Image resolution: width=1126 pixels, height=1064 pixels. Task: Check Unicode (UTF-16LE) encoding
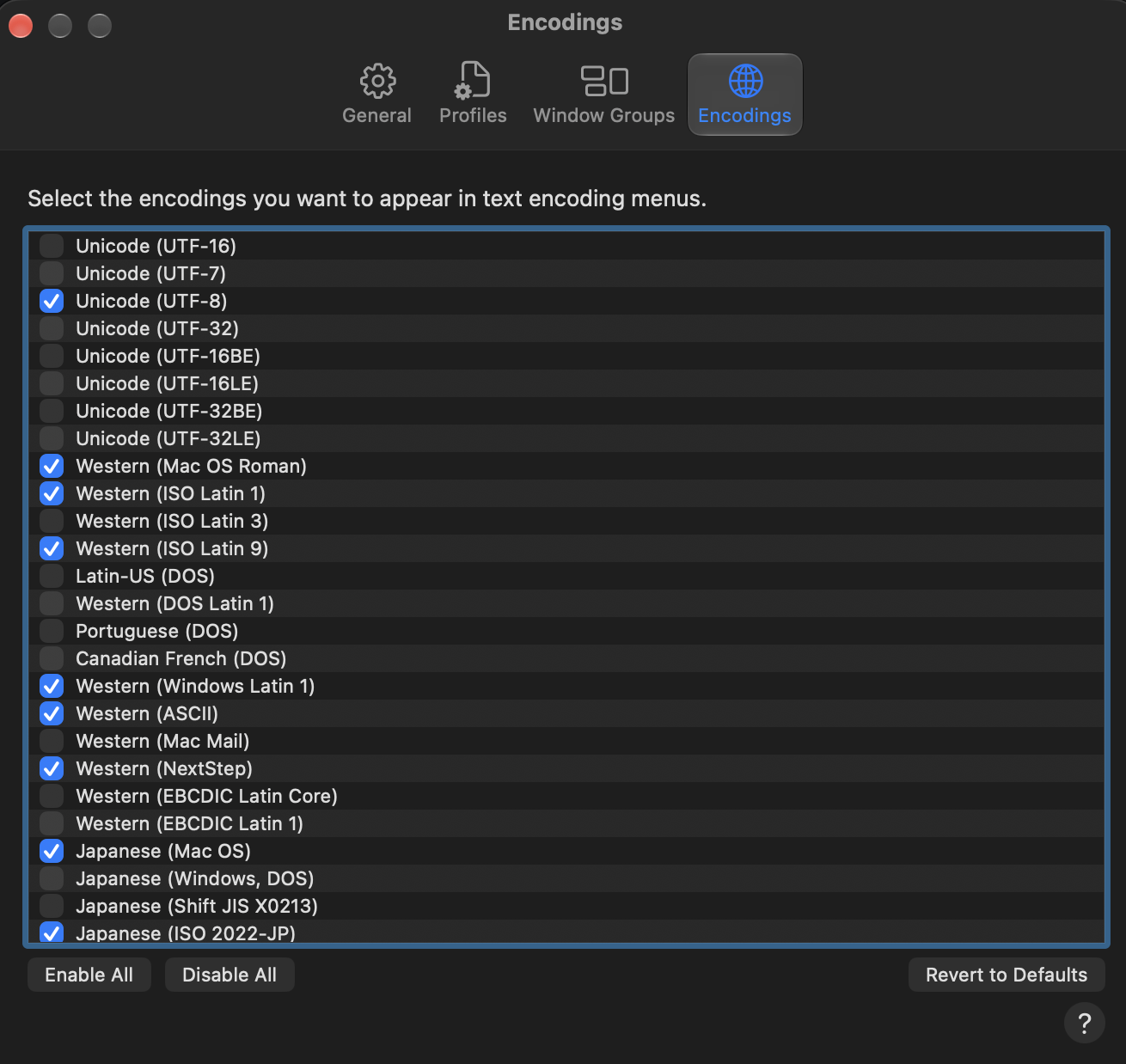click(52, 383)
